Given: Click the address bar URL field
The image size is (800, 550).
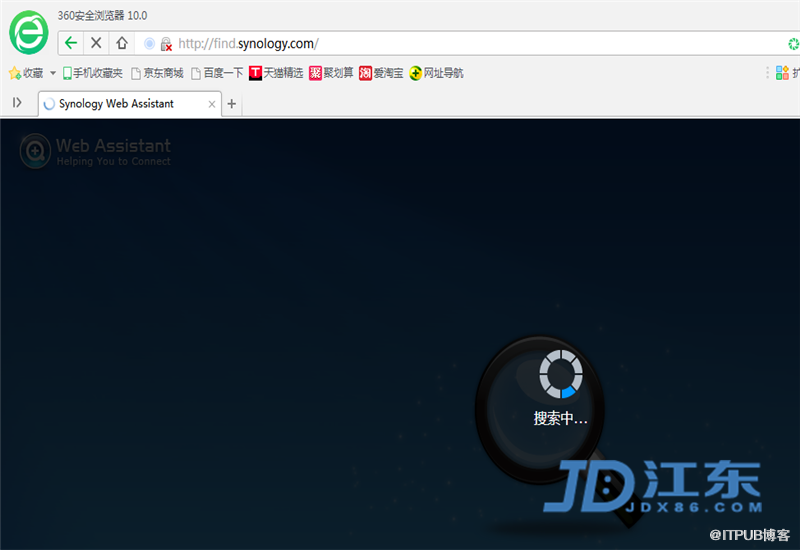Looking at the screenshot, I should tap(459, 43).
